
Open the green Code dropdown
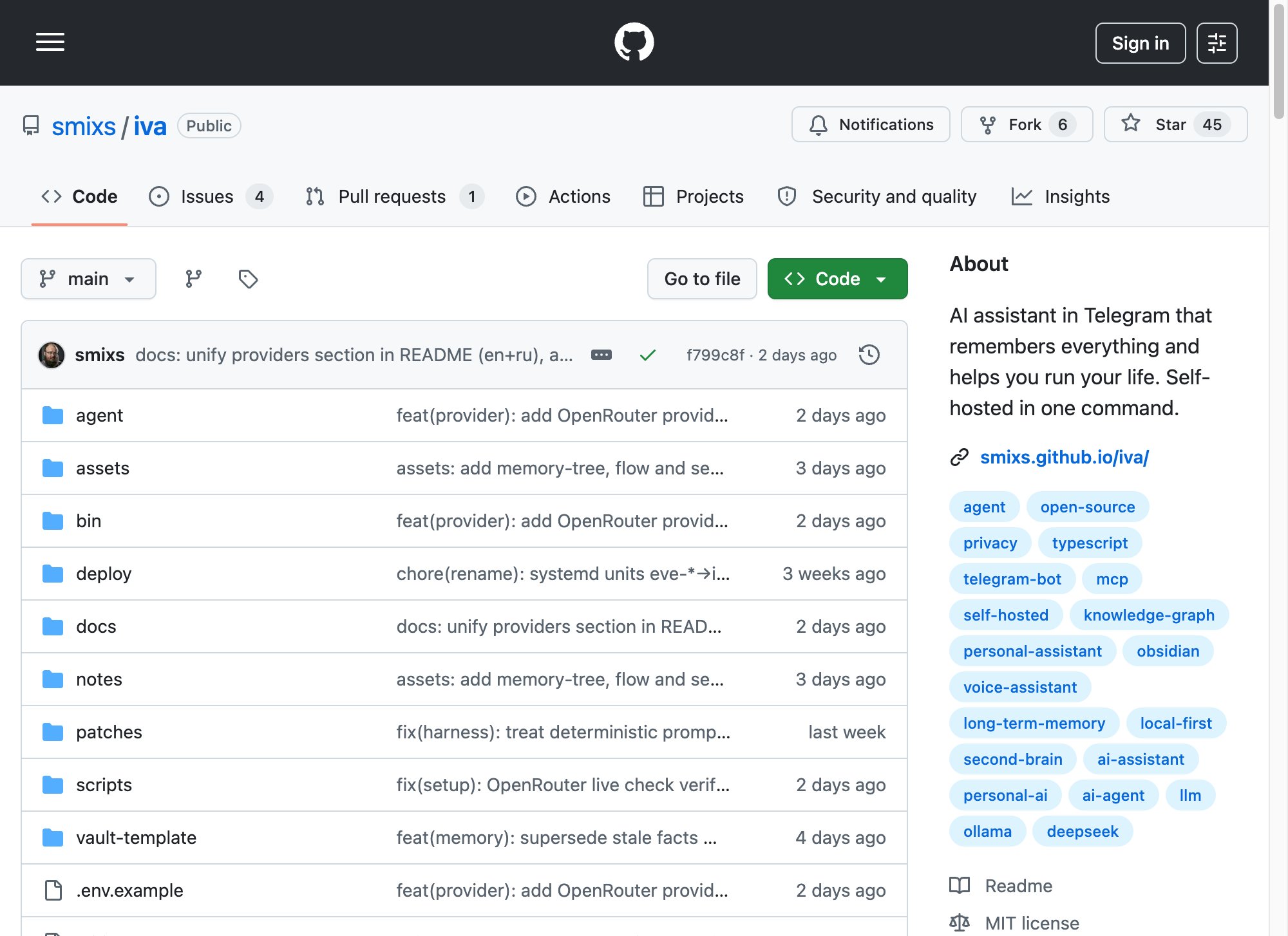click(x=837, y=279)
